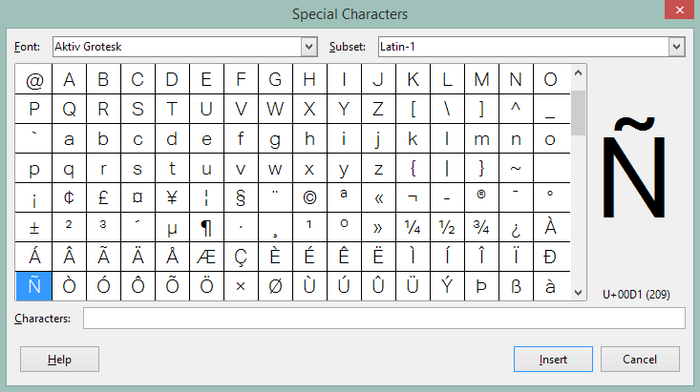
Task: Select the copyright symbol © character
Action: (309, 198)
